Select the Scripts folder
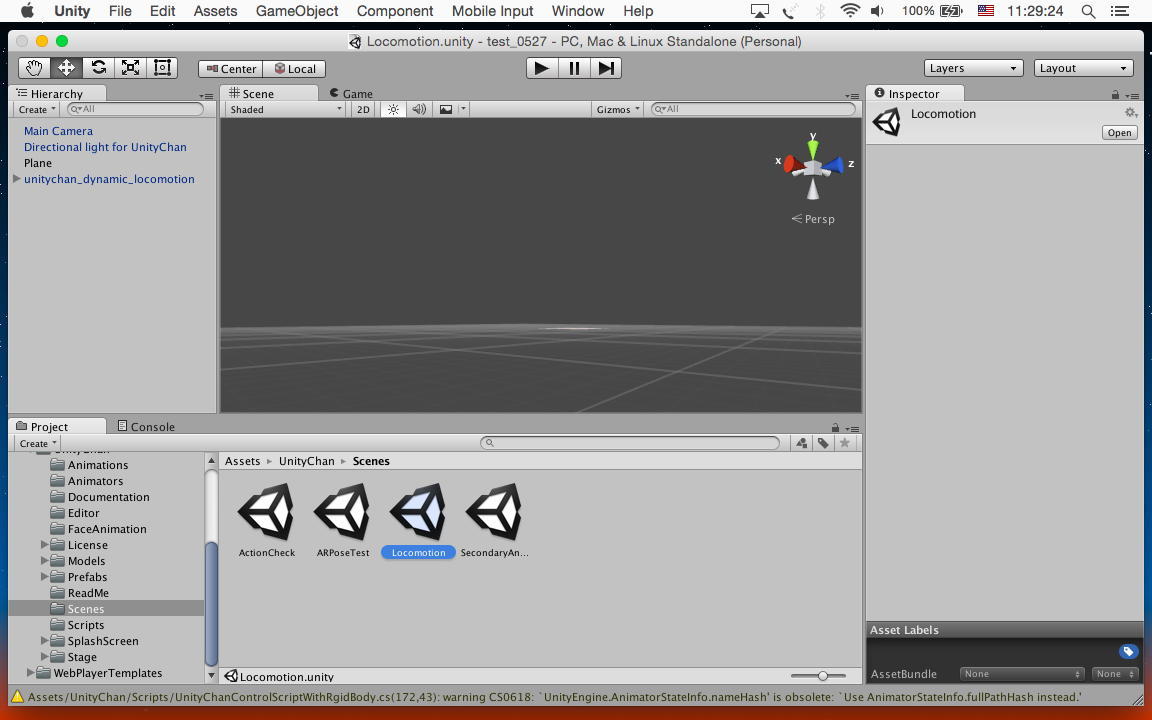Image resolution: width=1152 pixels, height=720 pixels. pyautogui.click(x=85, y=625)
